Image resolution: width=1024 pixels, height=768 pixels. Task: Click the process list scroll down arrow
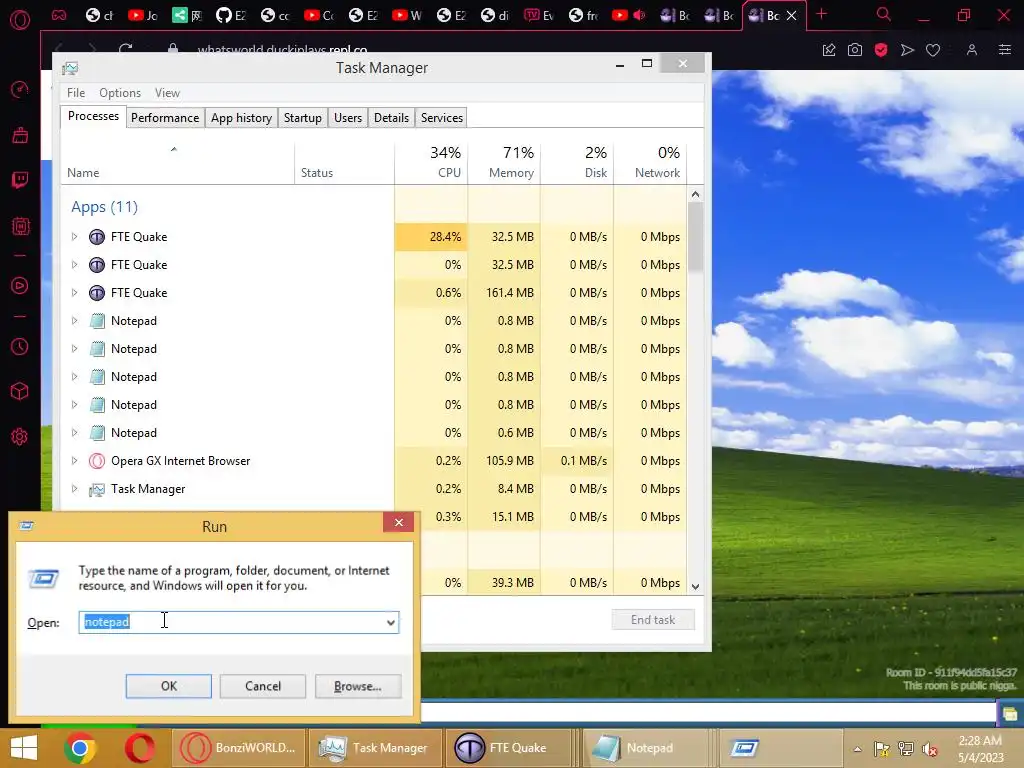pyautogui.click(x=695, y=586)
